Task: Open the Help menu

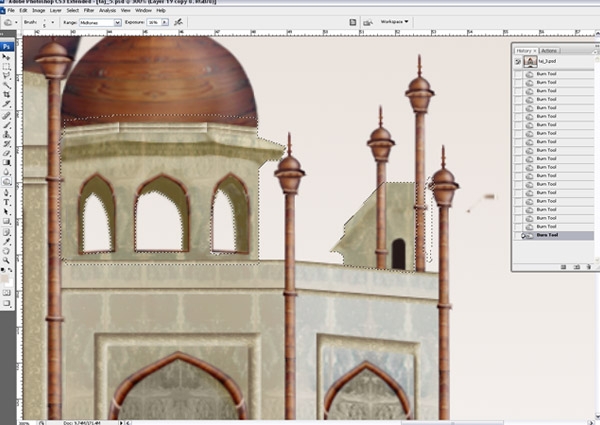Action: click(x=161, y=10)
